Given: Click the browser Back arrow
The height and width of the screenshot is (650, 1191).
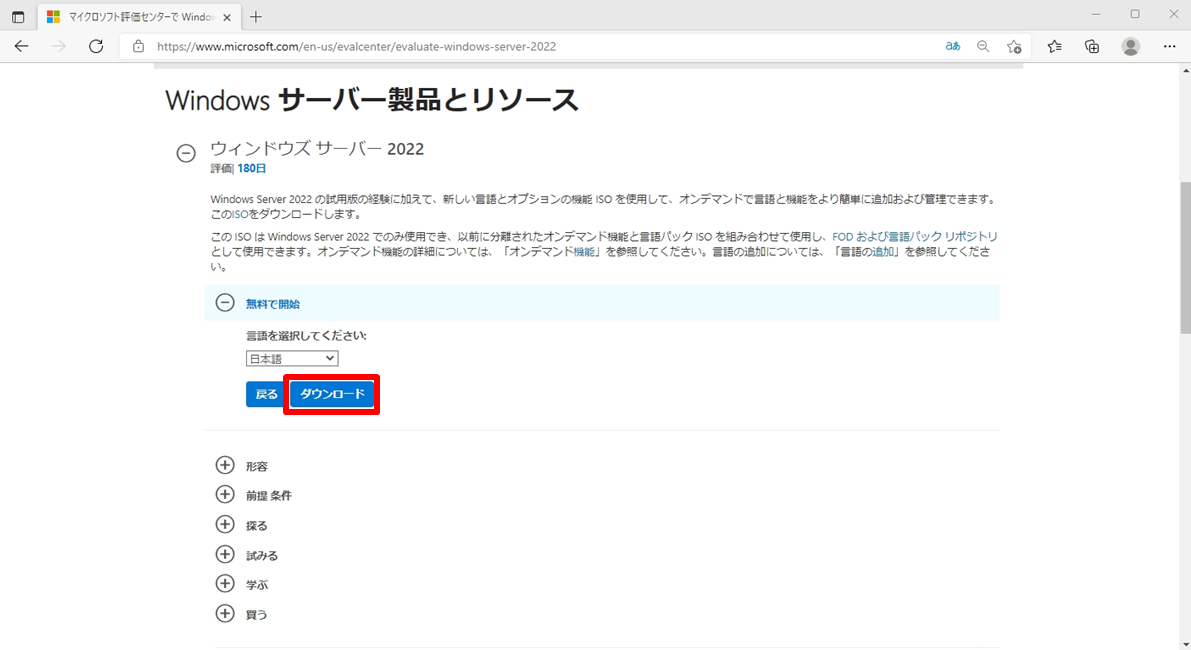Looking at the screenshot, I should pyautogui.click(x=21, y=46).
